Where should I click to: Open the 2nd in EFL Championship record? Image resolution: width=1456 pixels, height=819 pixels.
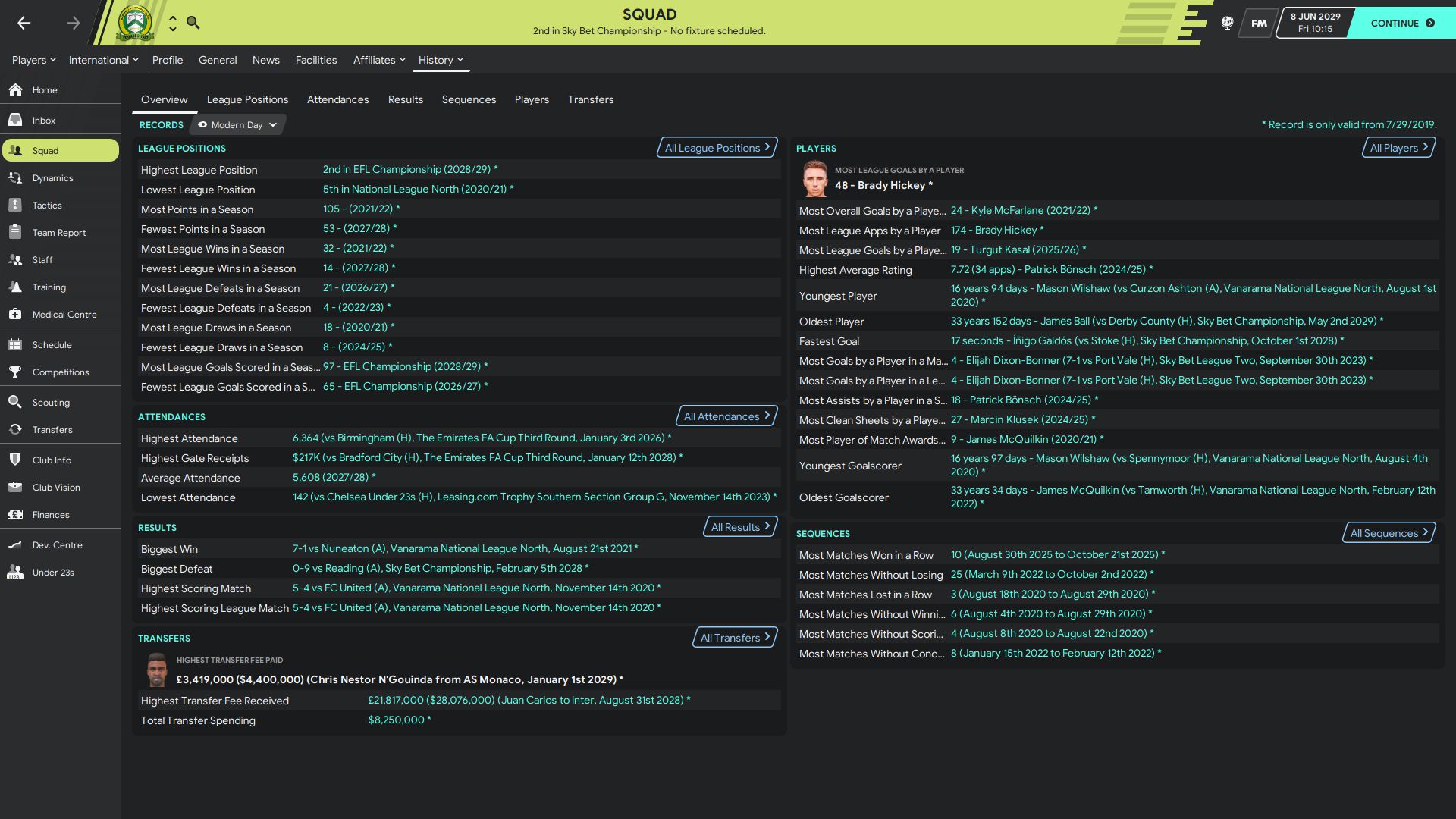(410, 169)
